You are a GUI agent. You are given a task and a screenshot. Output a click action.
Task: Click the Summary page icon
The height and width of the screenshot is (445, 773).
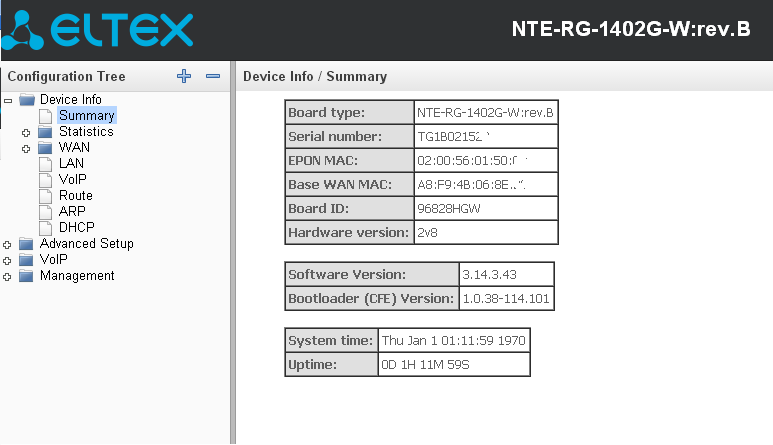45,116
